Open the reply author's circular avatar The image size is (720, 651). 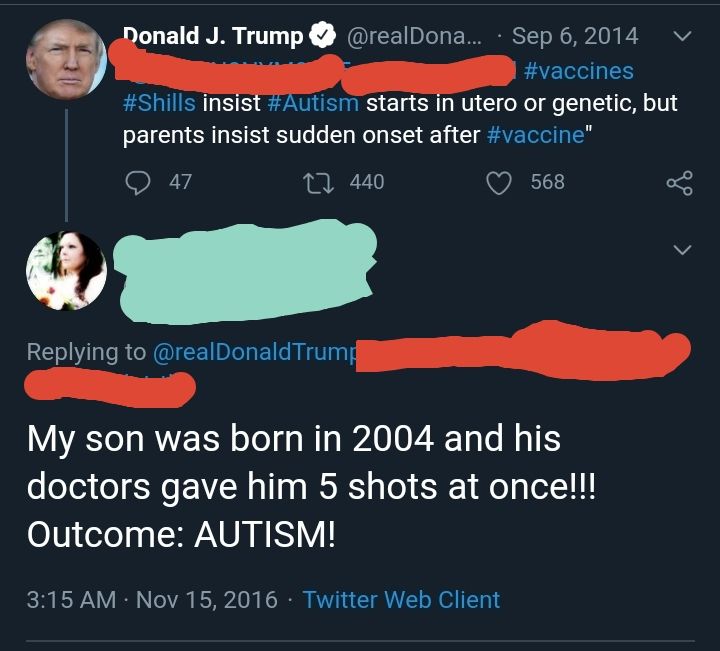[x=66, y=271]
